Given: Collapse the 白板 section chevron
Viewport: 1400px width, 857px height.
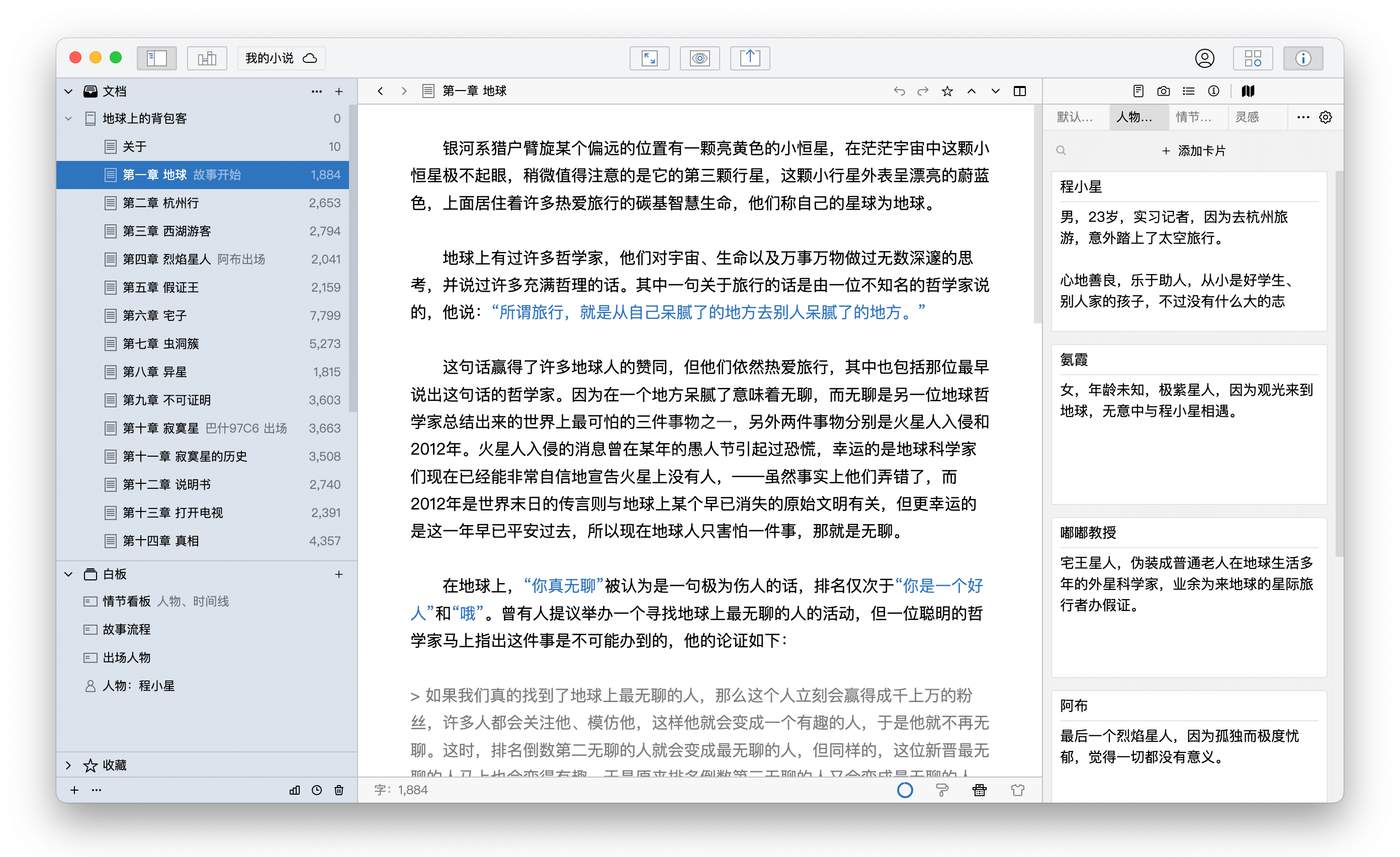Looking at the screenshot, I should (x=69, y=574).
